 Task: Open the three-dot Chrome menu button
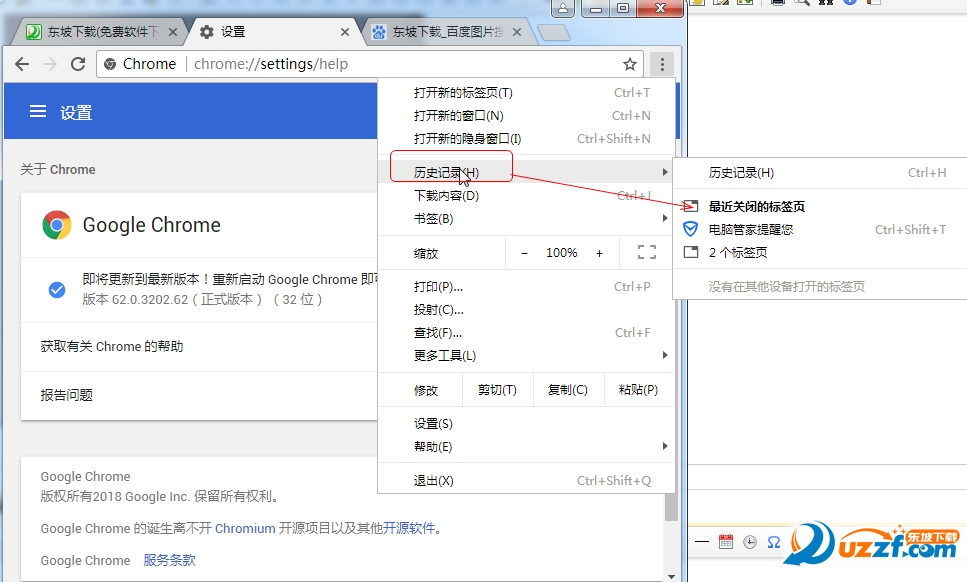tap(662, 64)
